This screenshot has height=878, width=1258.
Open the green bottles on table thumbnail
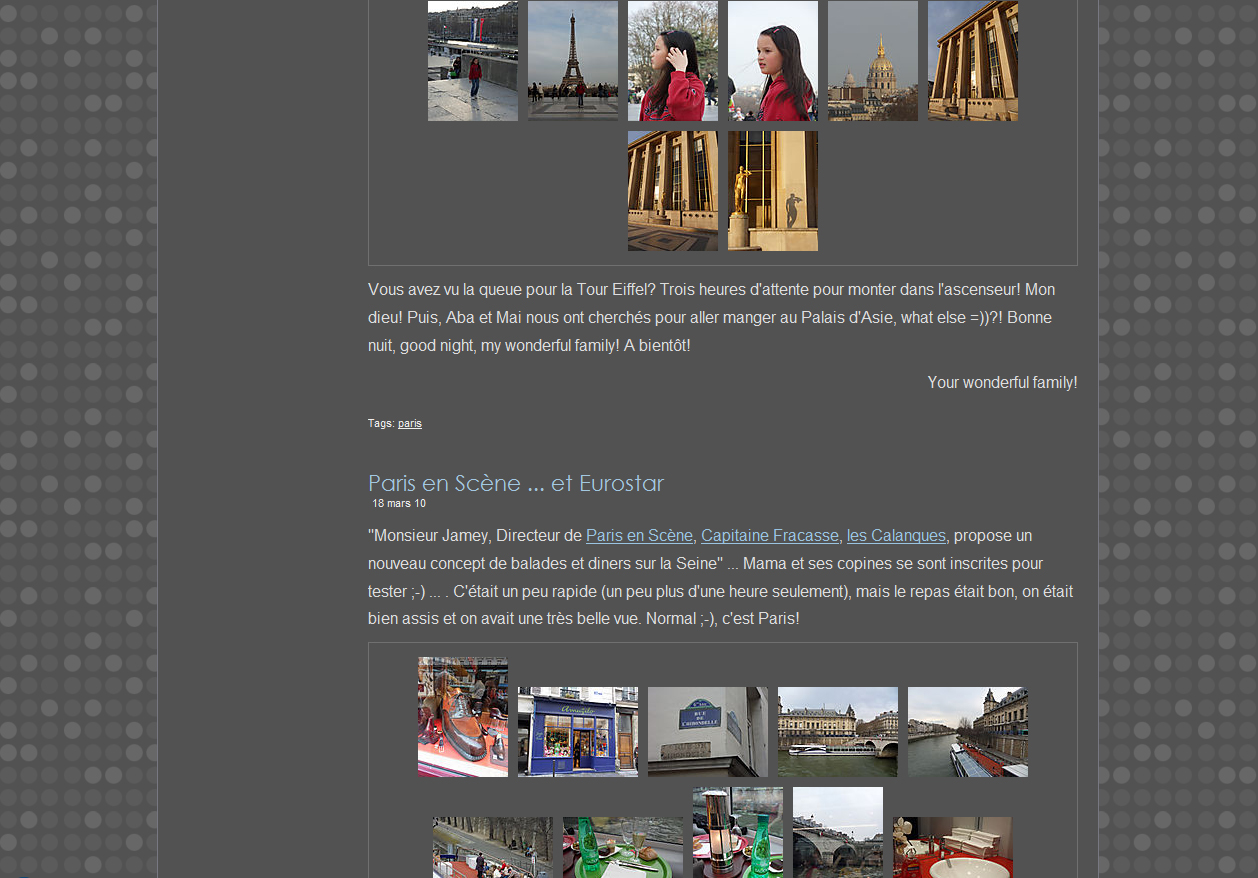click(x=622, y=847)
